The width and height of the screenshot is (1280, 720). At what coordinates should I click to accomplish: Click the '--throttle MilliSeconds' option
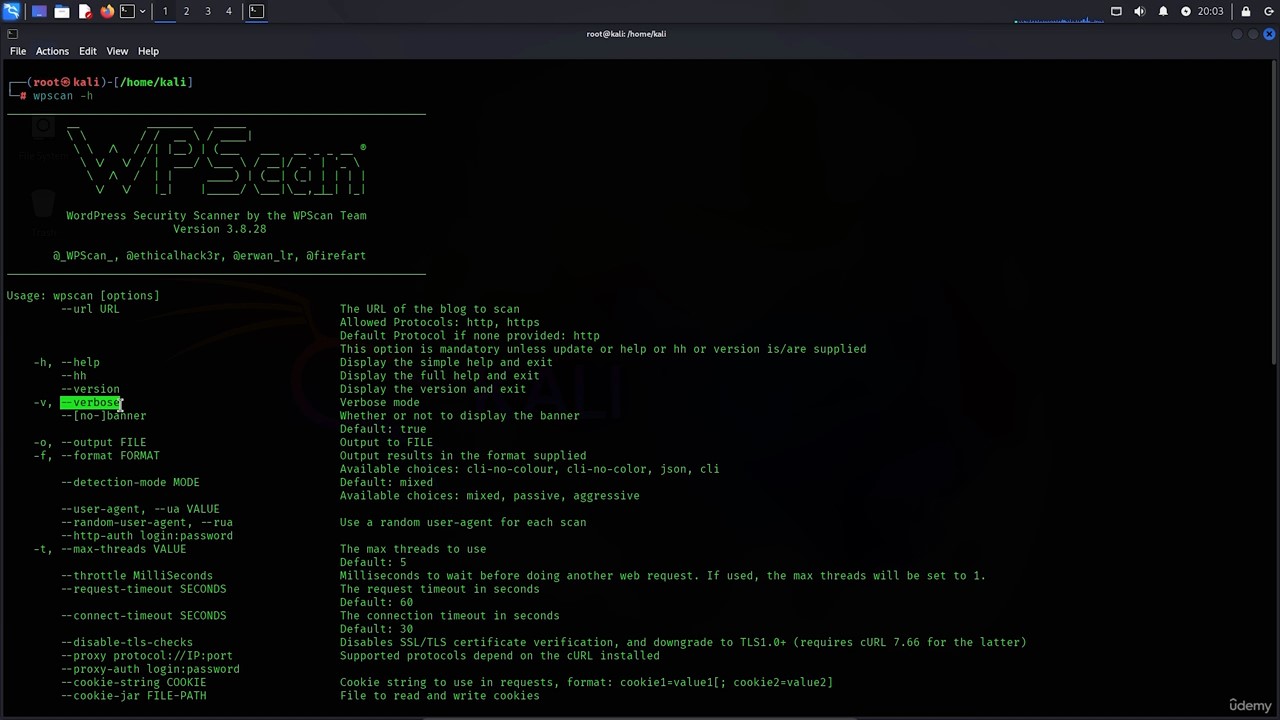(x=136, y=576)
